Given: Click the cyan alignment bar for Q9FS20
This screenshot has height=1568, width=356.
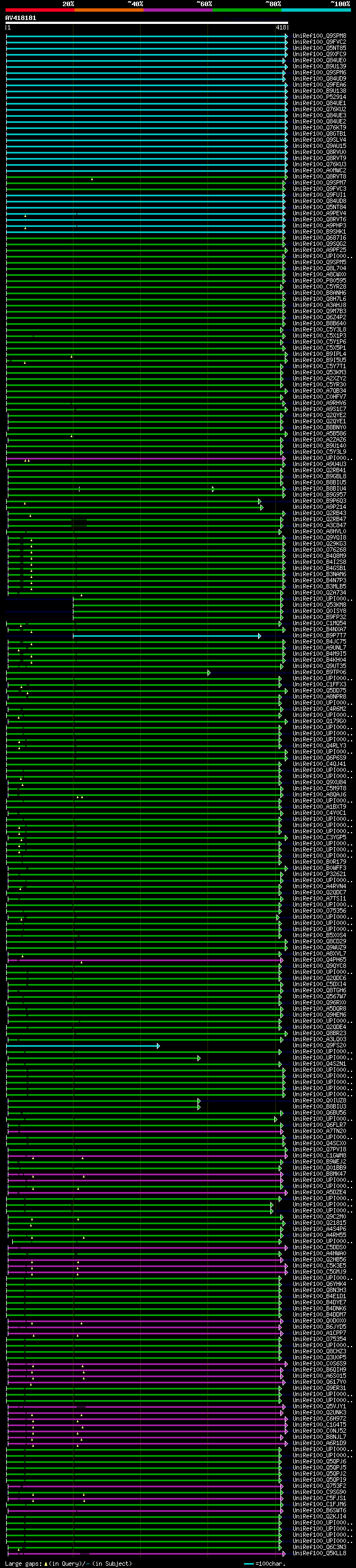Looking at the screenshot, I should 83,1046.
